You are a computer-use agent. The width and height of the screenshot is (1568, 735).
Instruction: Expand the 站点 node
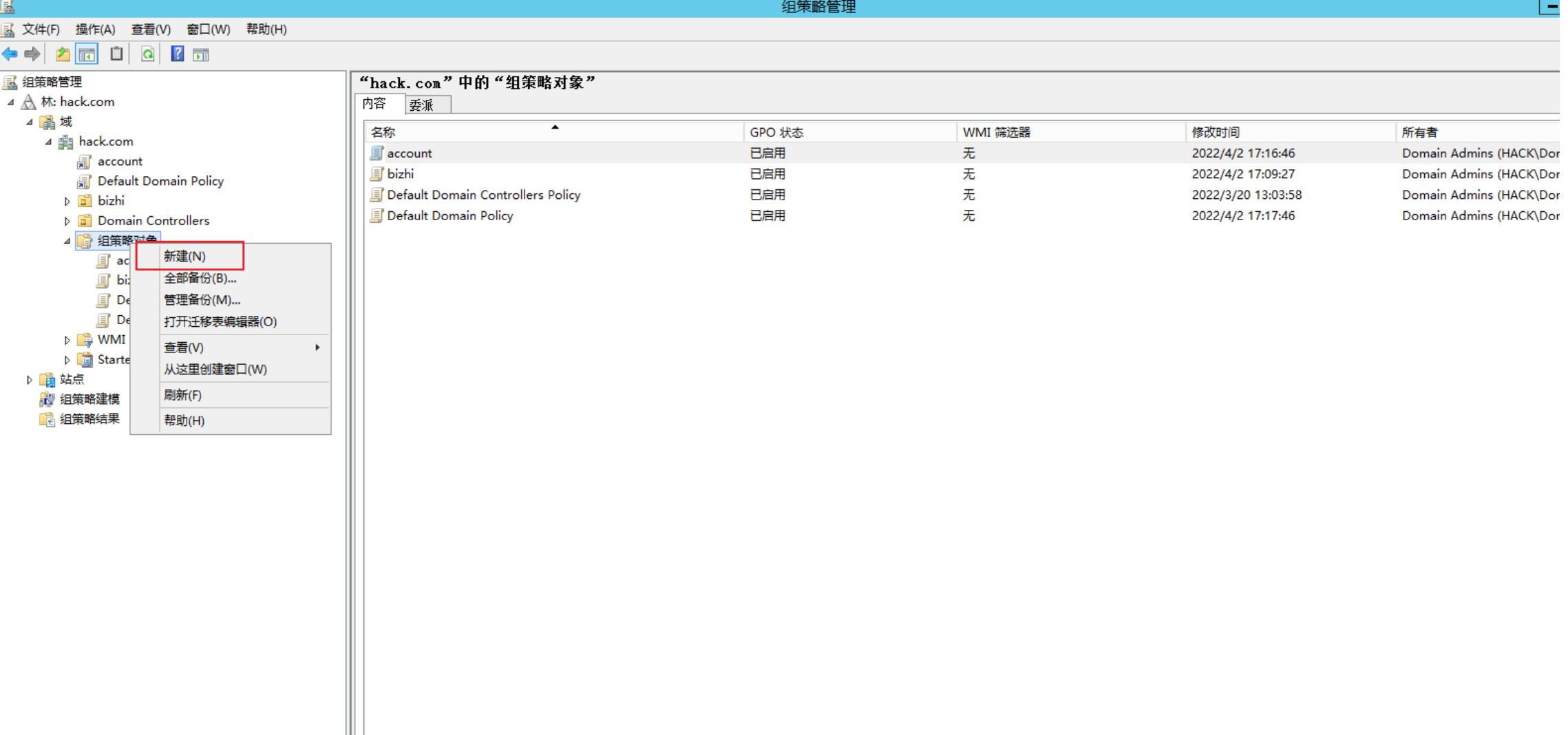(29, 380)
